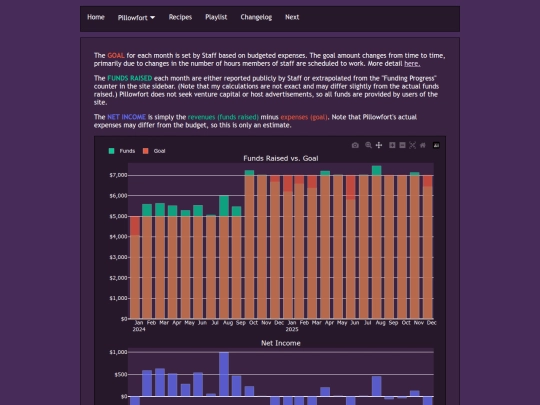Screen dimensions: 540x405
Task: Click the Autoscale icon in the chart modebar
Action: (413, 145)
